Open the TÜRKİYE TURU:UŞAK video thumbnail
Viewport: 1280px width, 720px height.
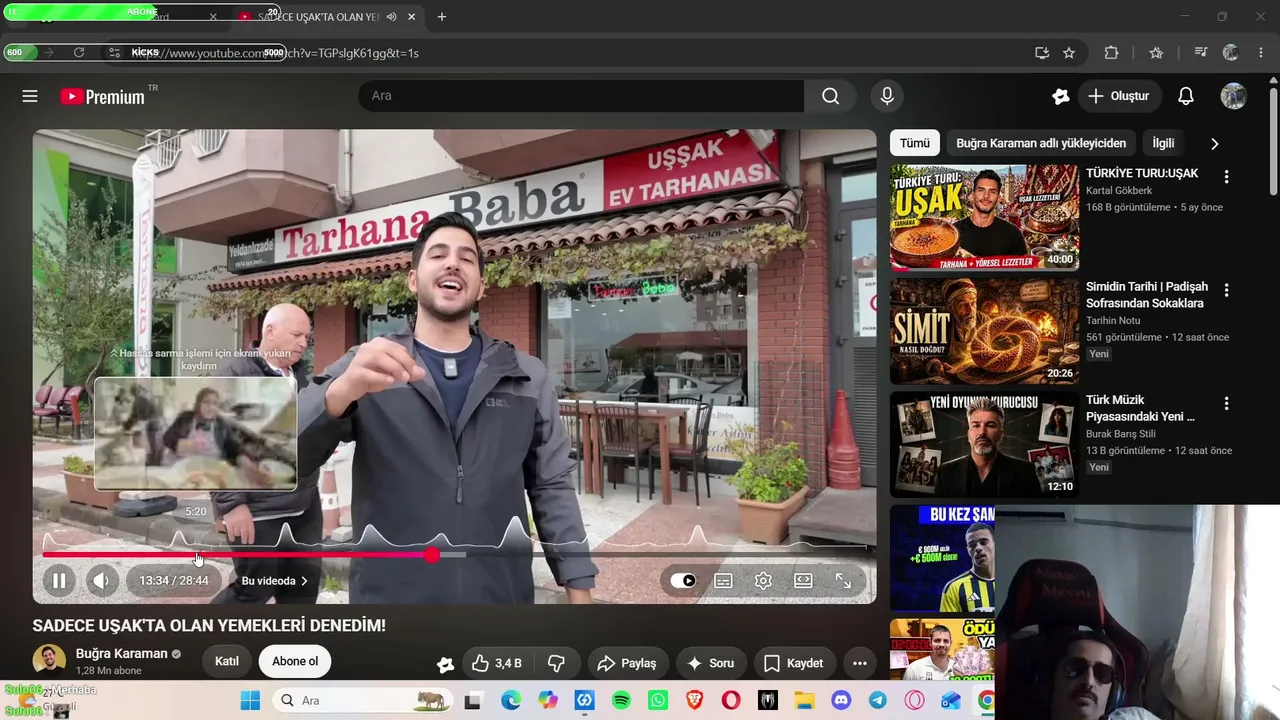tap(984, 218)
